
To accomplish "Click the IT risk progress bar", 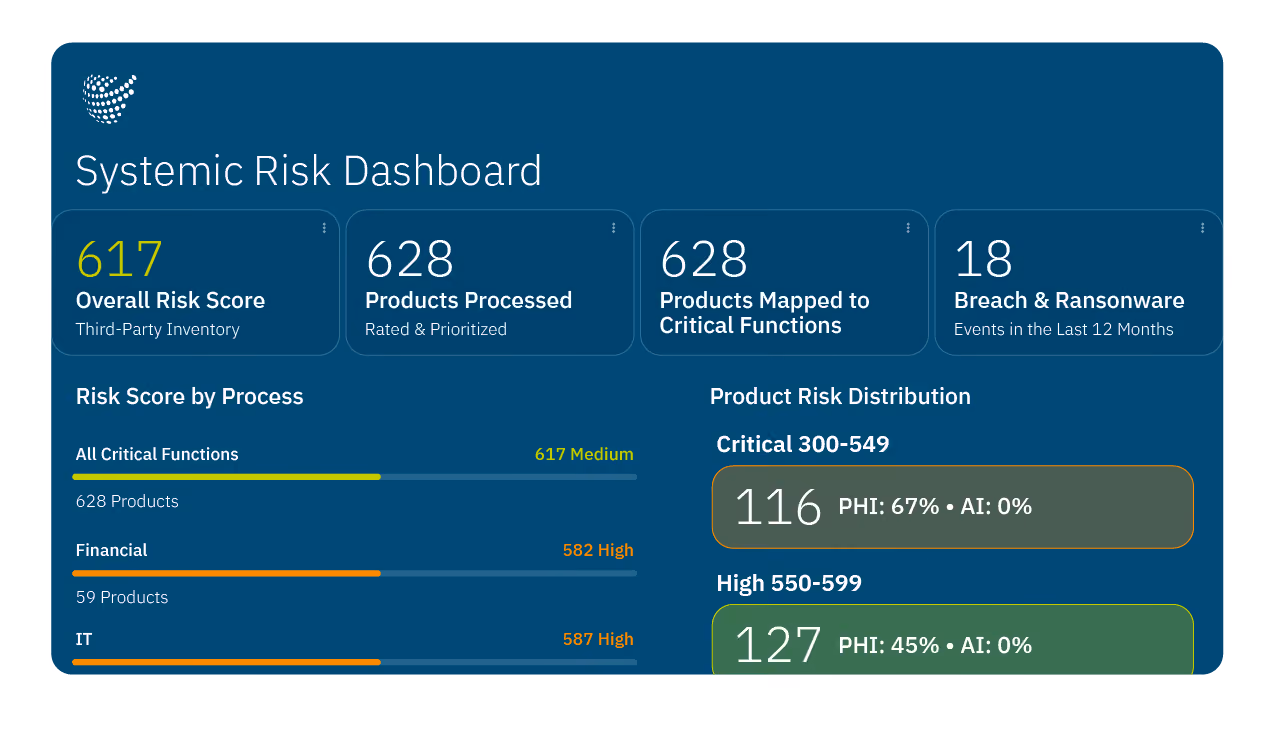I will click(354, 662).
